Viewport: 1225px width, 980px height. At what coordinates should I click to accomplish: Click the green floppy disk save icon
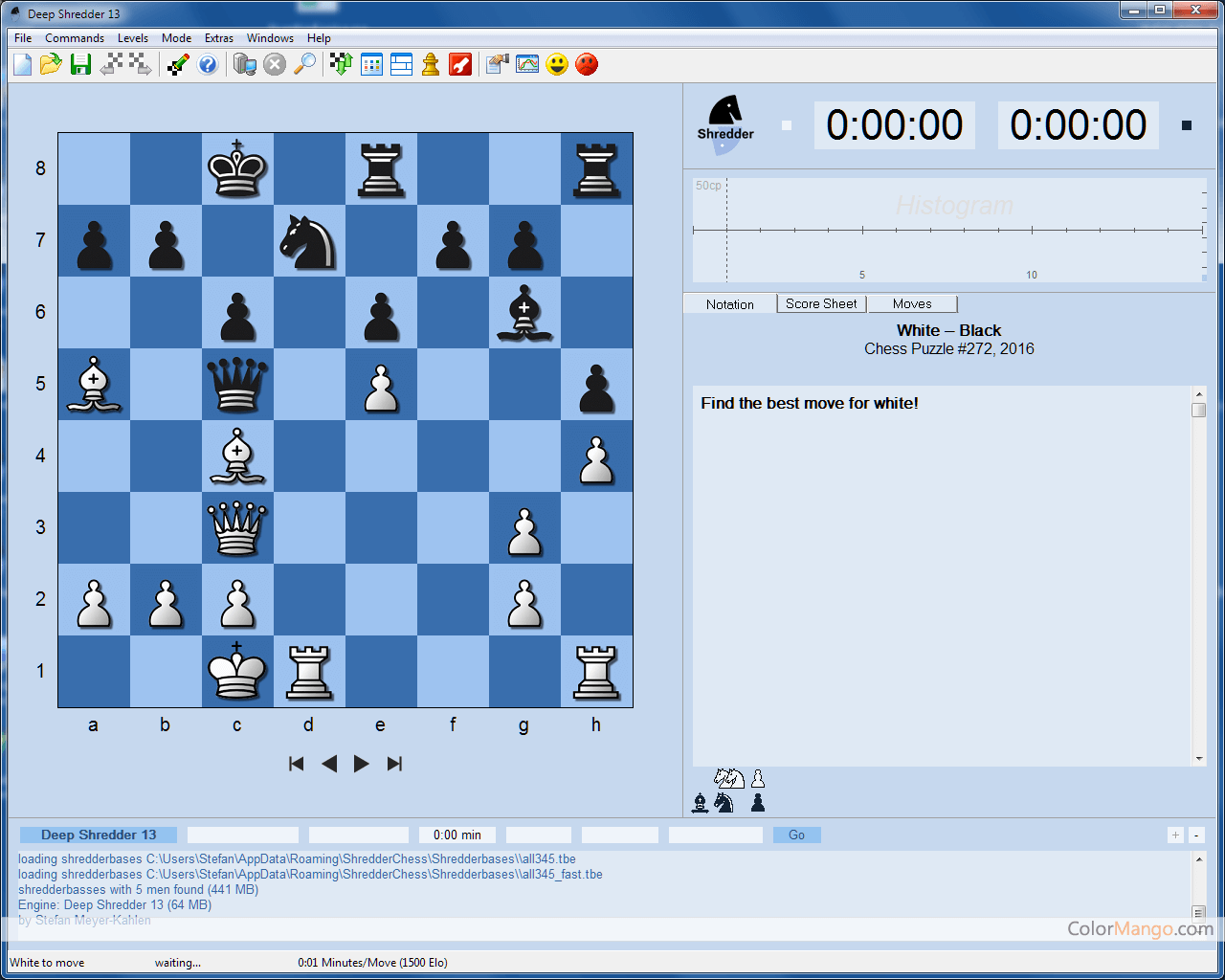click(81, 64)
